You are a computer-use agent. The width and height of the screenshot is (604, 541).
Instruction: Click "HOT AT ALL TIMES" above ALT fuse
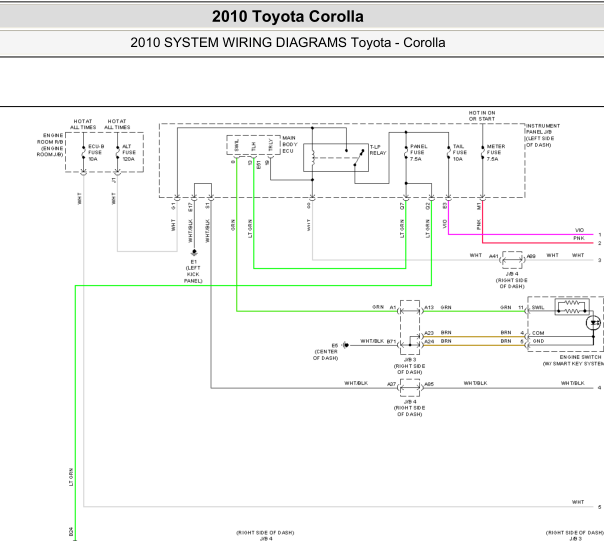pyautogui.click(x=117, y=124)
